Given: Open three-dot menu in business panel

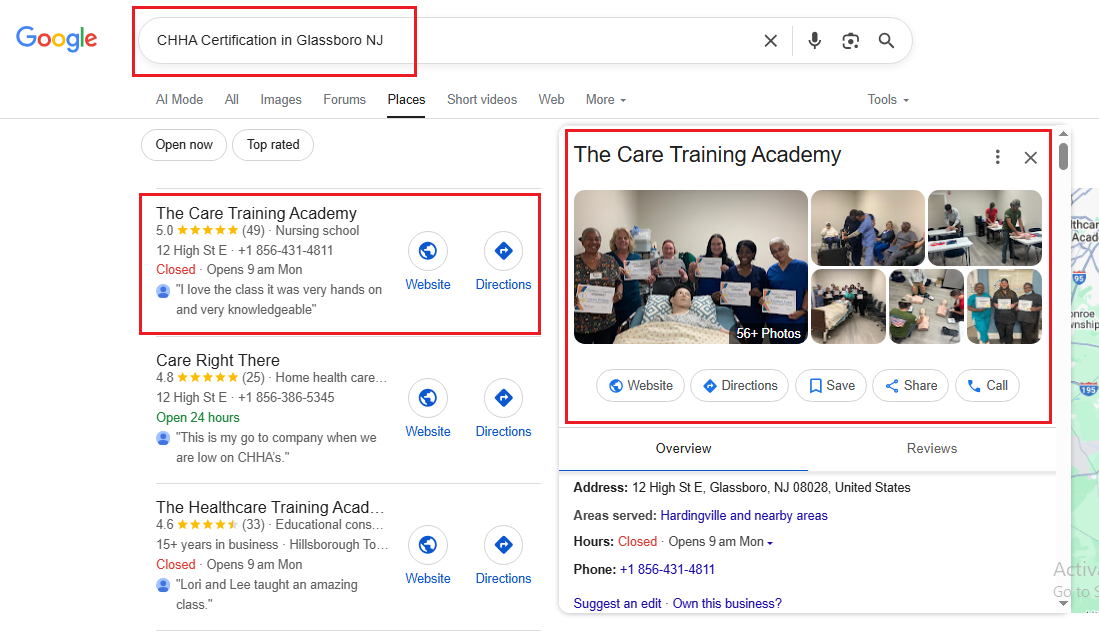Looking at the screenshot, I should [x=997, y=157].
